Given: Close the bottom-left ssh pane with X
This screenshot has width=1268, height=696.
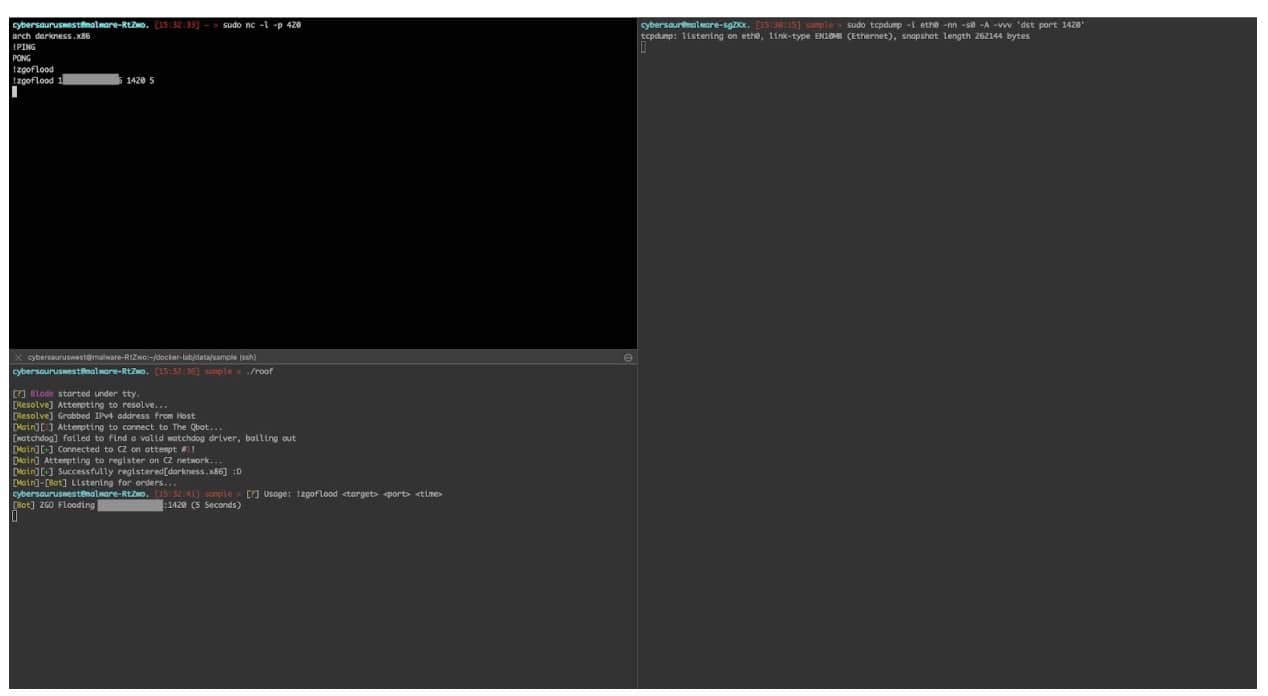Looking at the screenshot, I should pos(18,357).
